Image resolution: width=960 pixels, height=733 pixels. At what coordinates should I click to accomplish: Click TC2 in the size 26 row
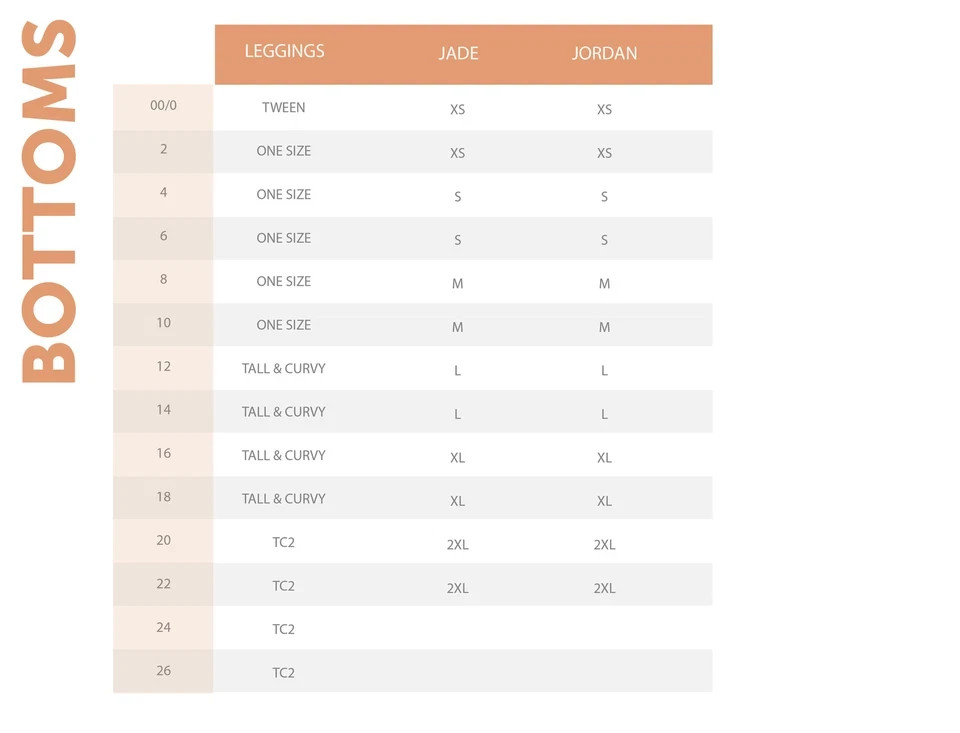[x=284, y=673]
